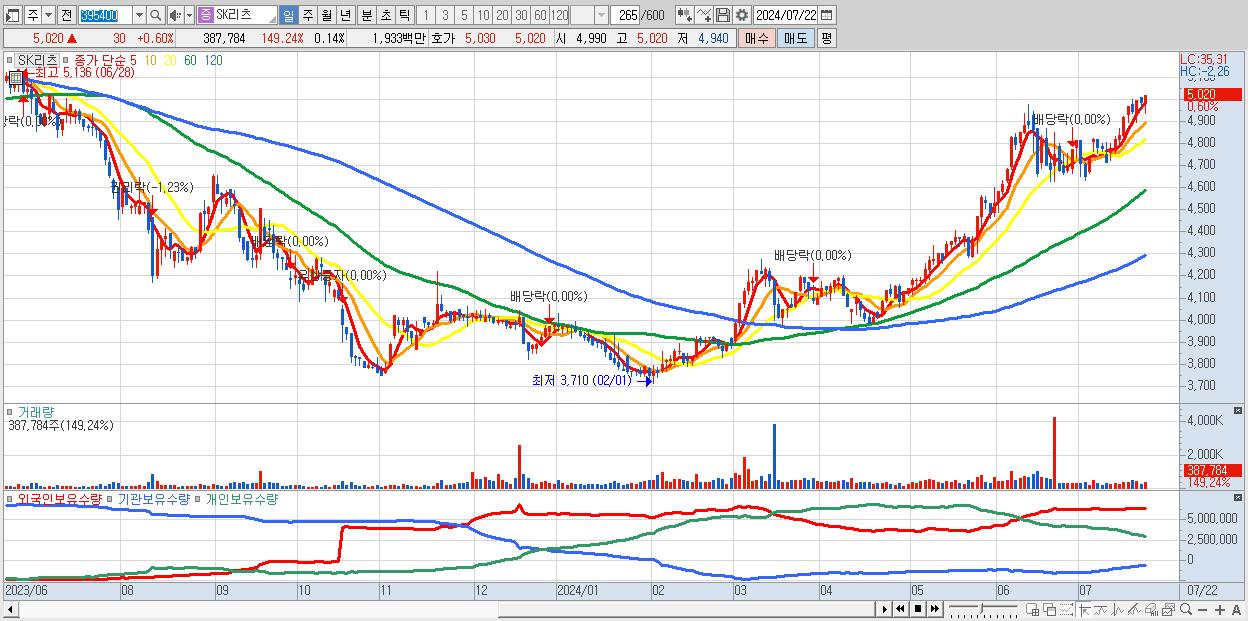Select the 일 daily chart period
The image size is (1248, 621).
(x=288, y=15)
